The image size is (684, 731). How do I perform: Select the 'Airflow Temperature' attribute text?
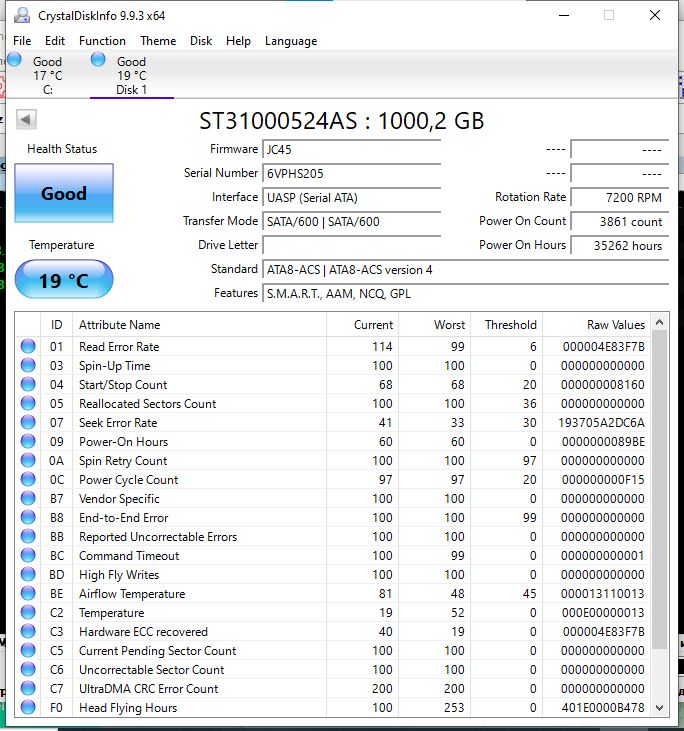[x=132, y=594]
